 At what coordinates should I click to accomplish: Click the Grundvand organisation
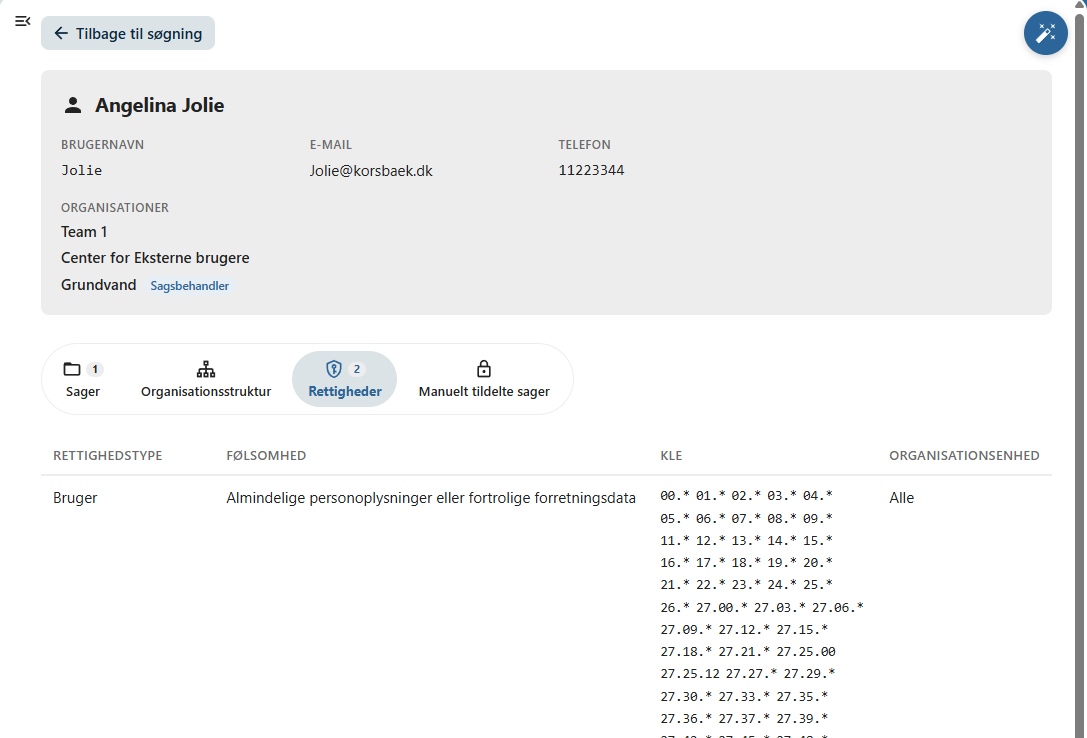click(x=98, y=285)
